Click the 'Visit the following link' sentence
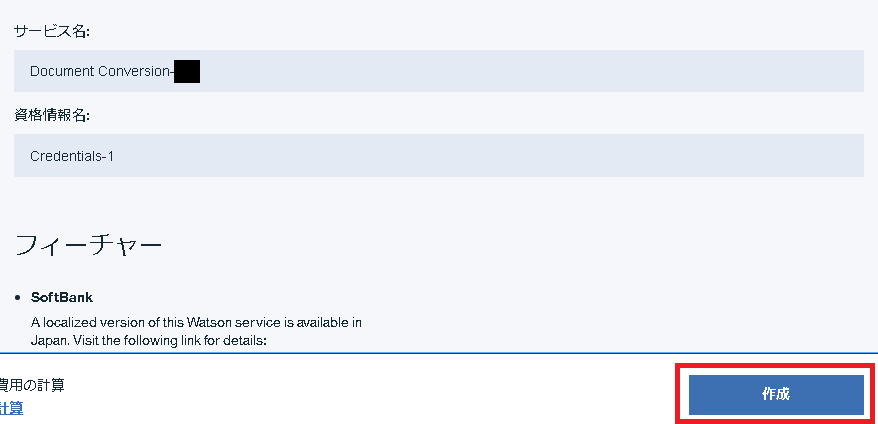Screen dimensions: 878x424 [x=170, y=340]
